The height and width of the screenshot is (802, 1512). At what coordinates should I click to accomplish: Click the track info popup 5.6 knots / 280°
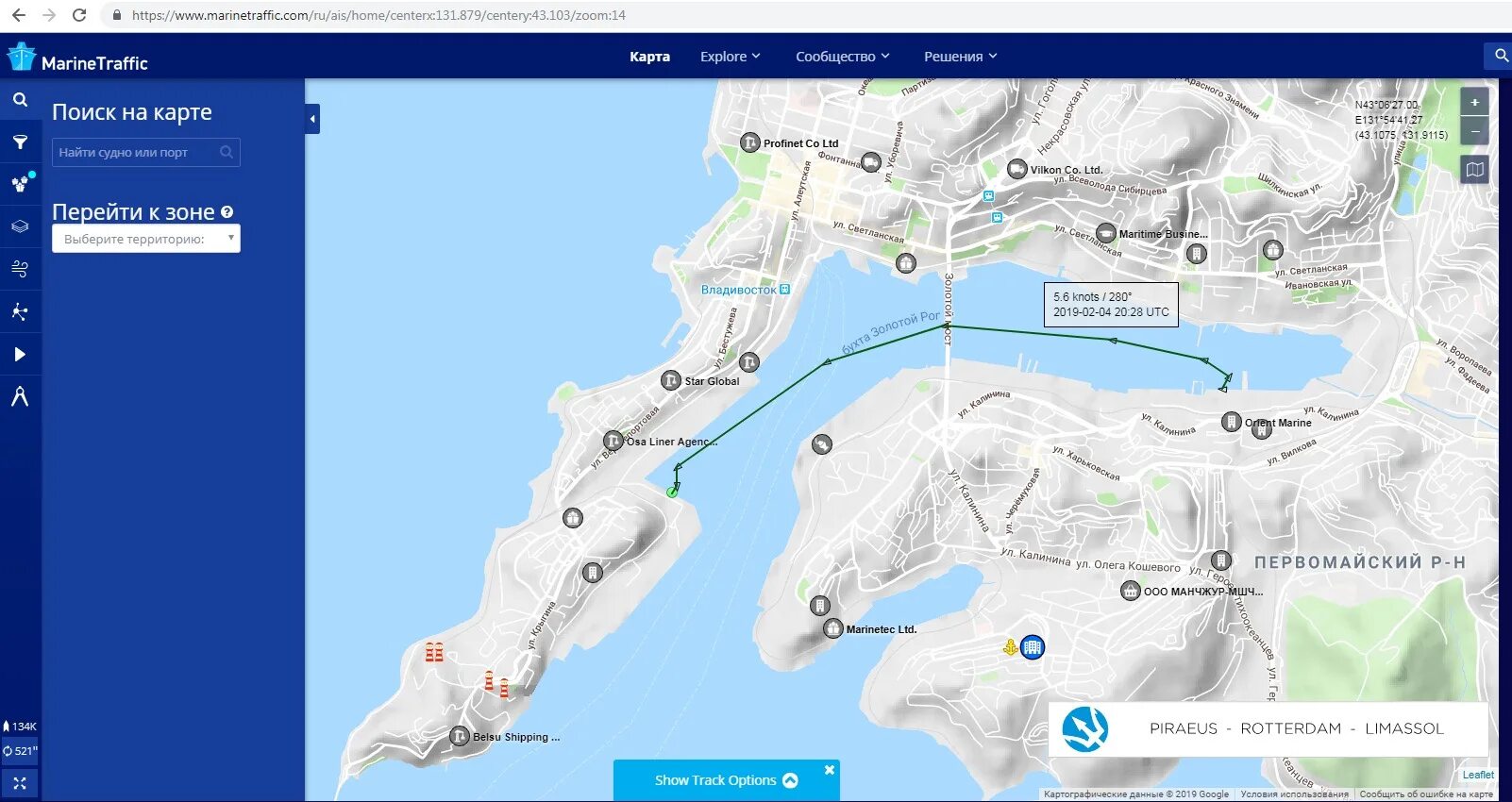1111,304
